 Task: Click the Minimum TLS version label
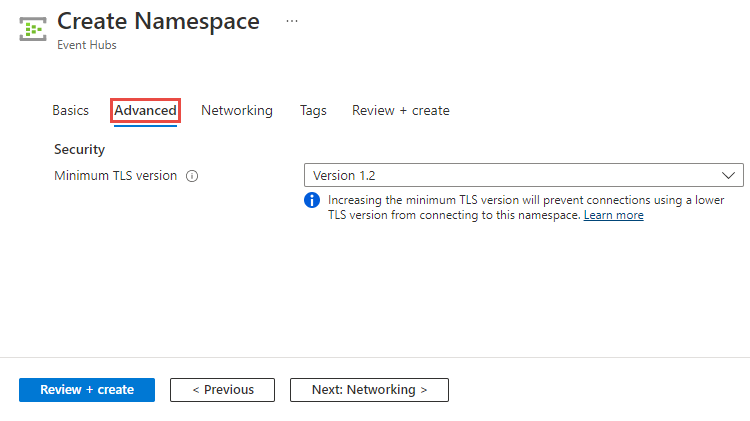click(x=115, y=176)
